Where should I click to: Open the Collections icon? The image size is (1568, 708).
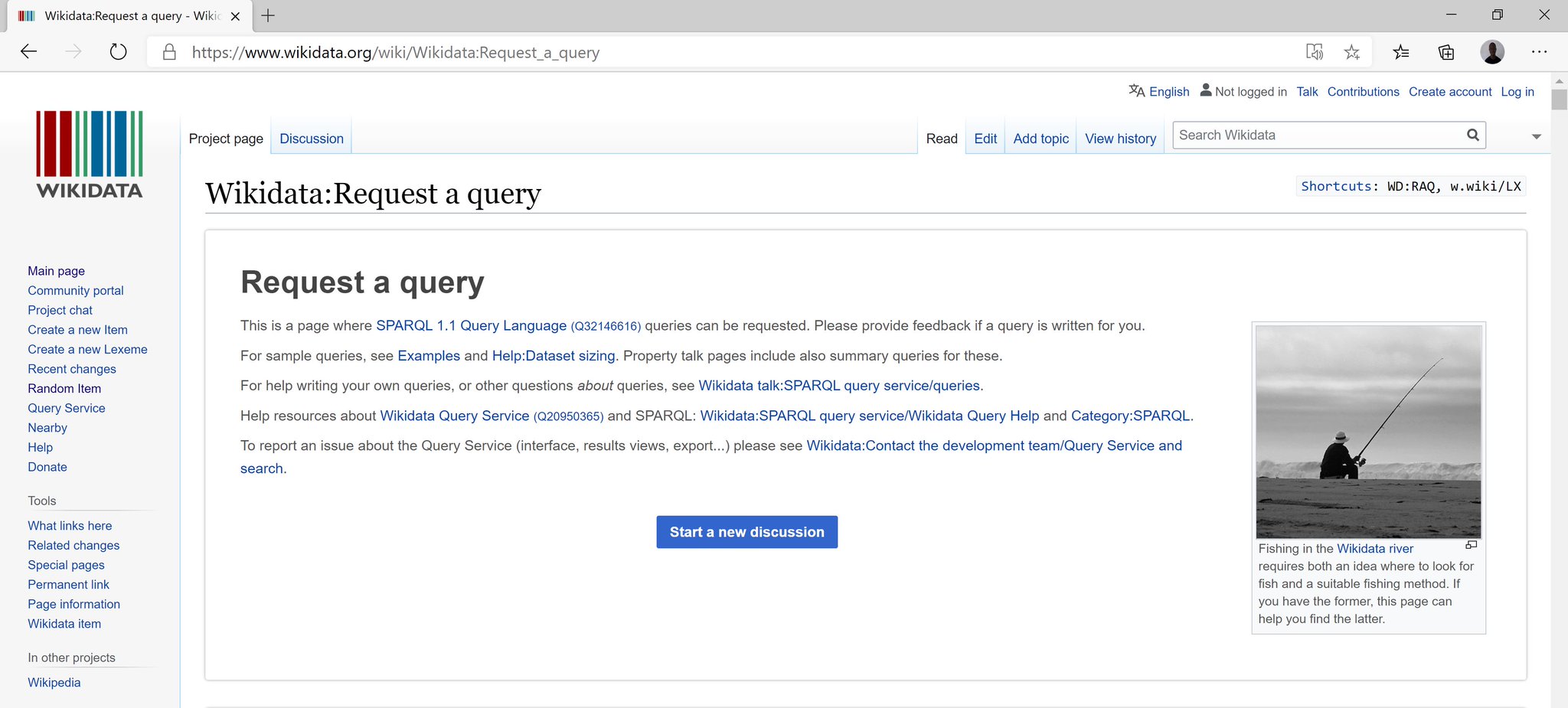pos(1446,52)
